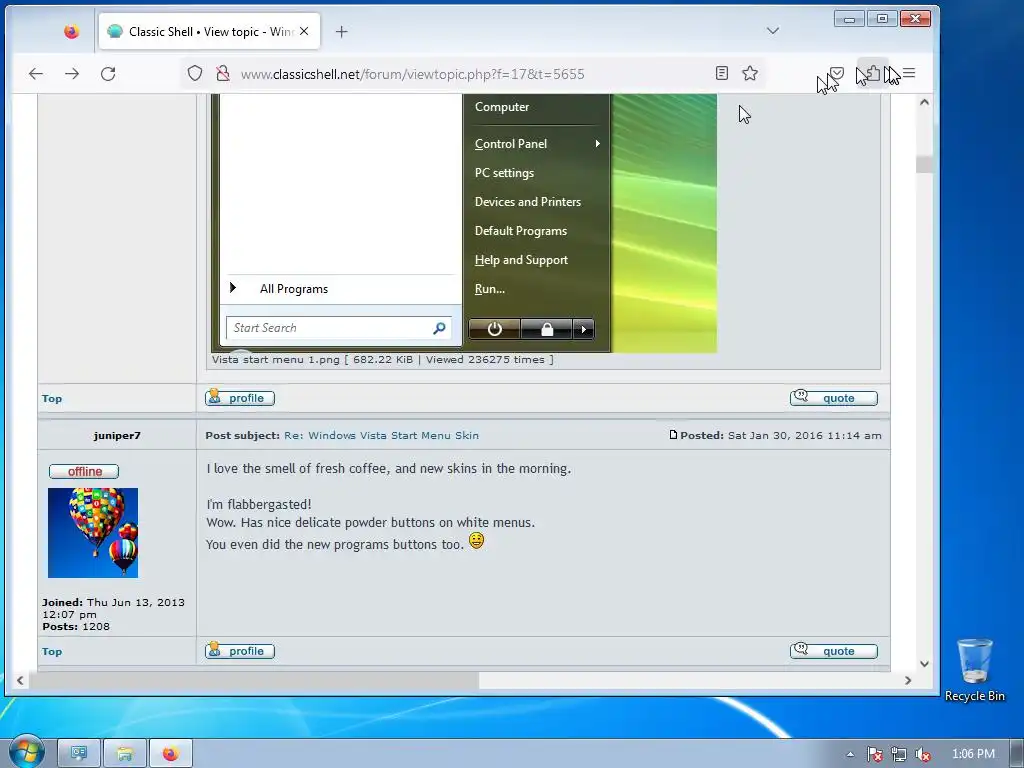The width and height of the screenshot is (1024, 768).
Task: Show the insecure connection lock info
Action: (223, 74)
